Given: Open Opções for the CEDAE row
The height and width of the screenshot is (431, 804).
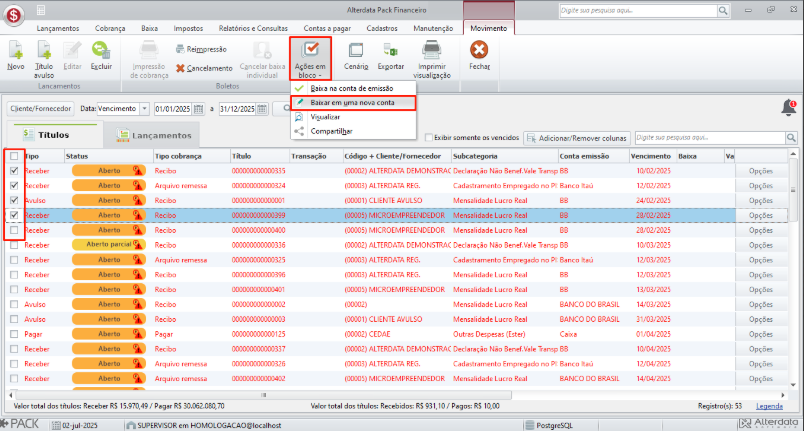Looking at the screenshot, I should coord(760,334).
